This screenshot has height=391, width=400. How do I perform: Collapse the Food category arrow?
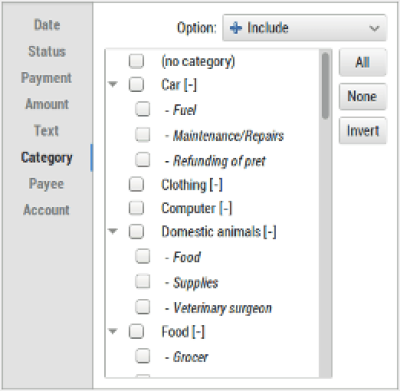(113, 331)
